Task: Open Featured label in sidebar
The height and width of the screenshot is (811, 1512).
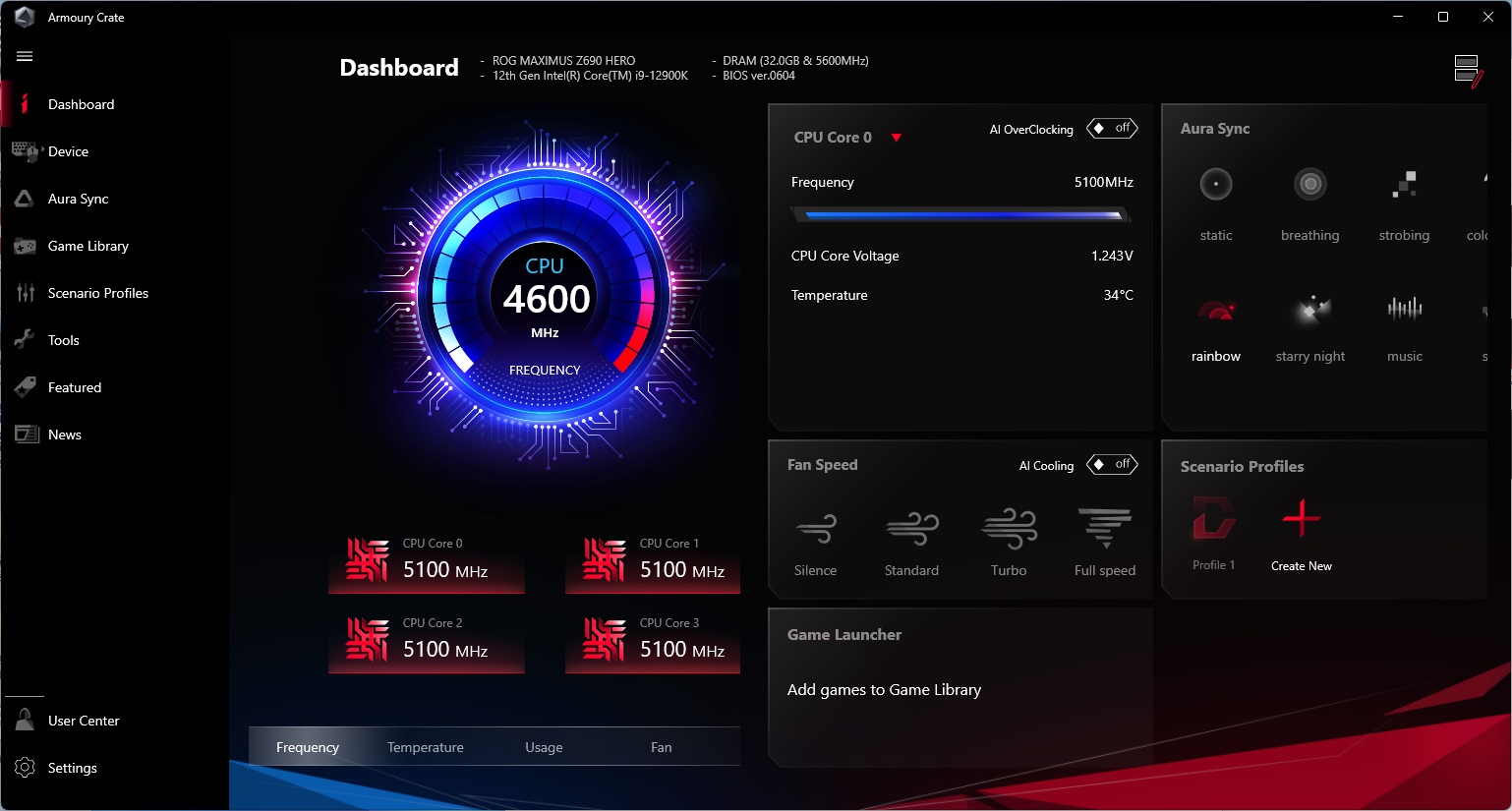Action: click(x=75, y=387)
